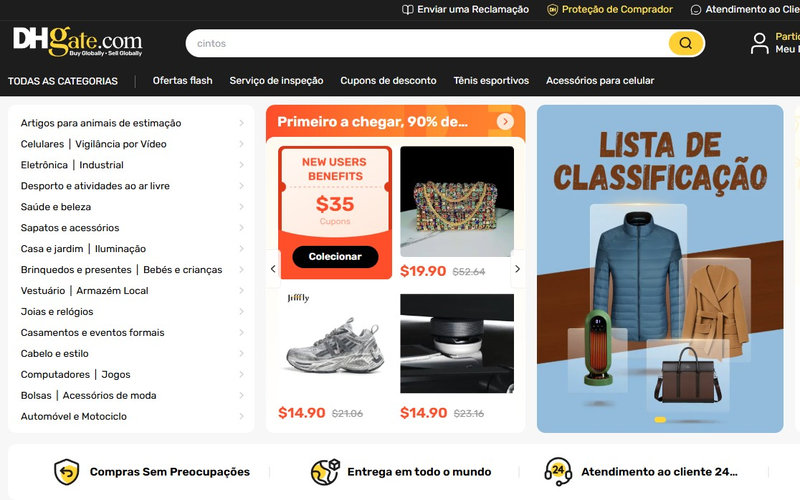Click the Atendimento ao Cliente chat icon
Screen dimensions: 800x500
coord(695,10)
